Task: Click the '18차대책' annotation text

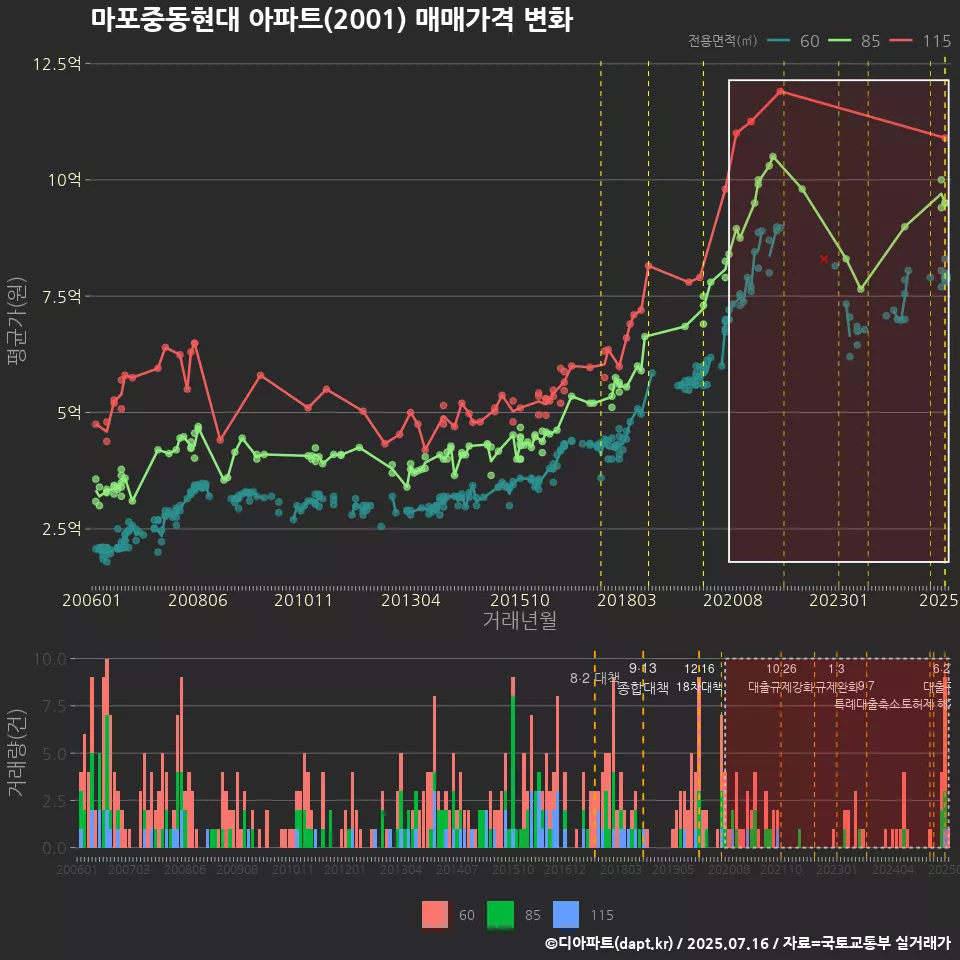Action: pyautogui.click(x=699, y=687)
